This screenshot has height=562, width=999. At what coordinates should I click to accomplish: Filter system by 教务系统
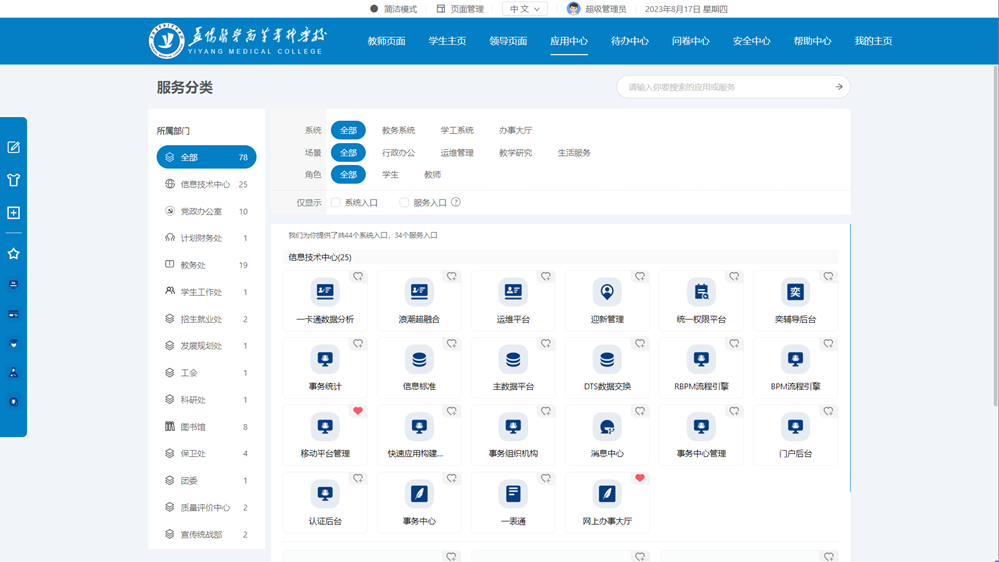click(x=398, y=130)
